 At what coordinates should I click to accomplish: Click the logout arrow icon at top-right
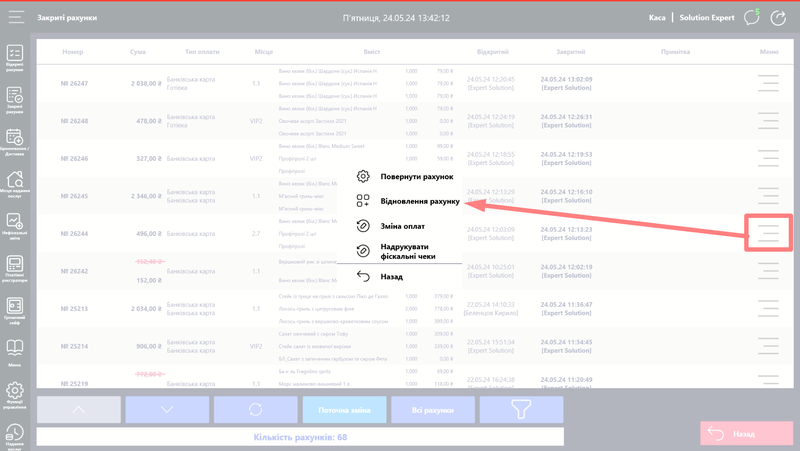779,17
